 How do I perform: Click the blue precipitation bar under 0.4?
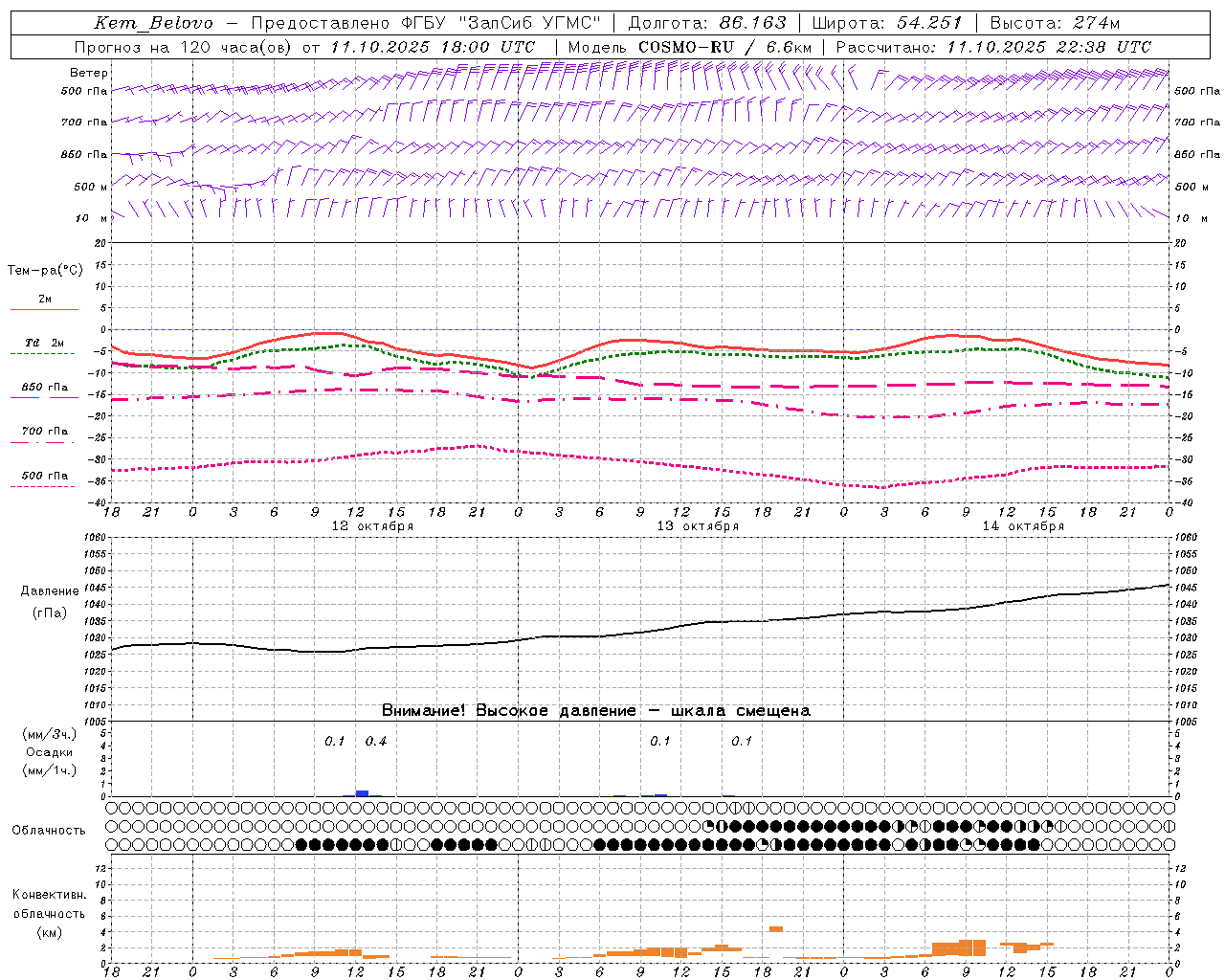click(x=362, y=793)
